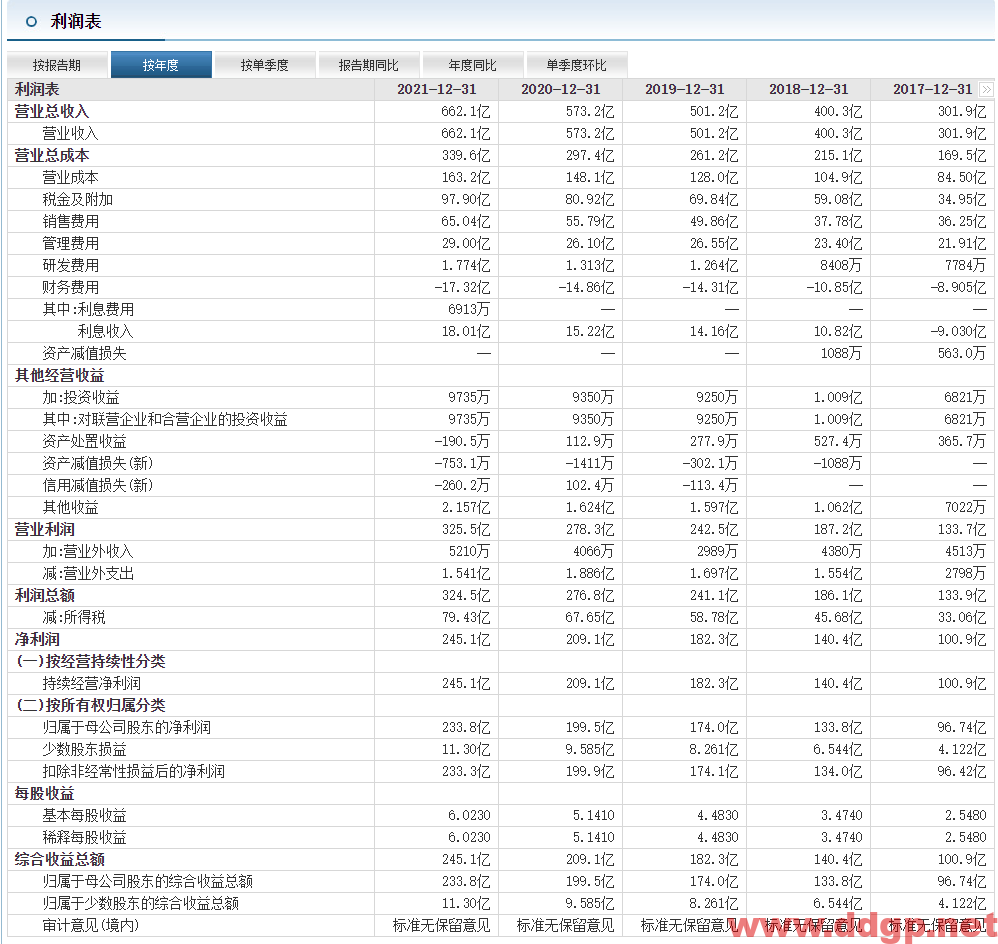The height and width of the screenshot is (944, 998).
Task: Select the 利润总额 row label
Action: point(45,595)
